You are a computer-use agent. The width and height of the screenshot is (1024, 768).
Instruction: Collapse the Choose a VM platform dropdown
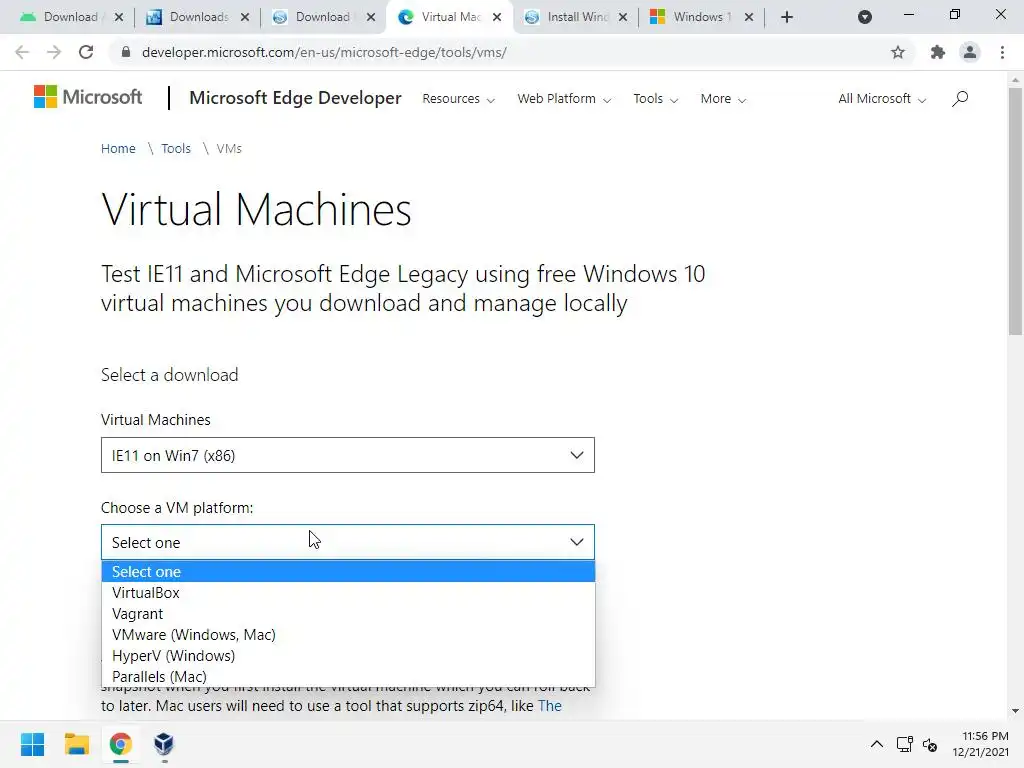coord(347,542)
